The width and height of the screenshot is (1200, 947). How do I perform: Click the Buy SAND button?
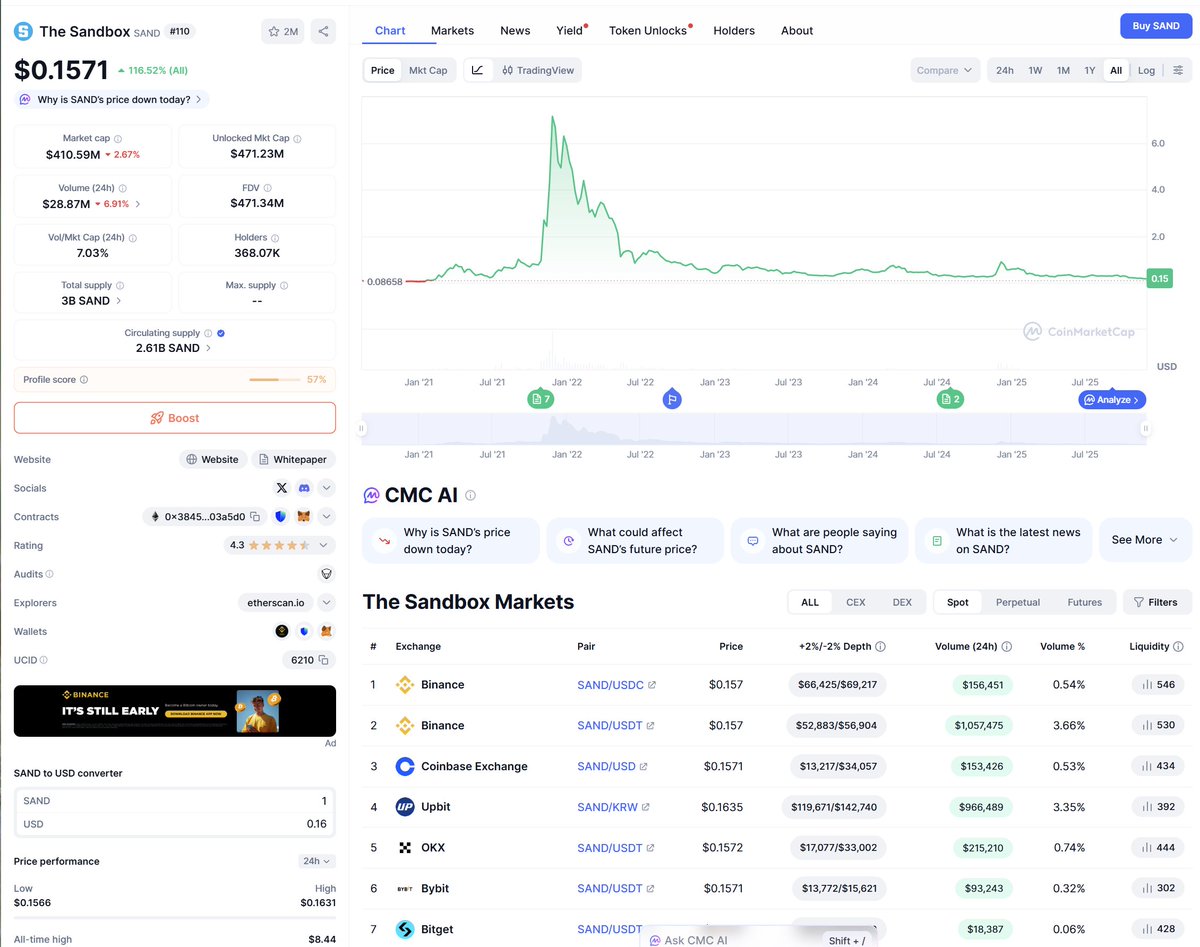click(x=1156, y=25)
